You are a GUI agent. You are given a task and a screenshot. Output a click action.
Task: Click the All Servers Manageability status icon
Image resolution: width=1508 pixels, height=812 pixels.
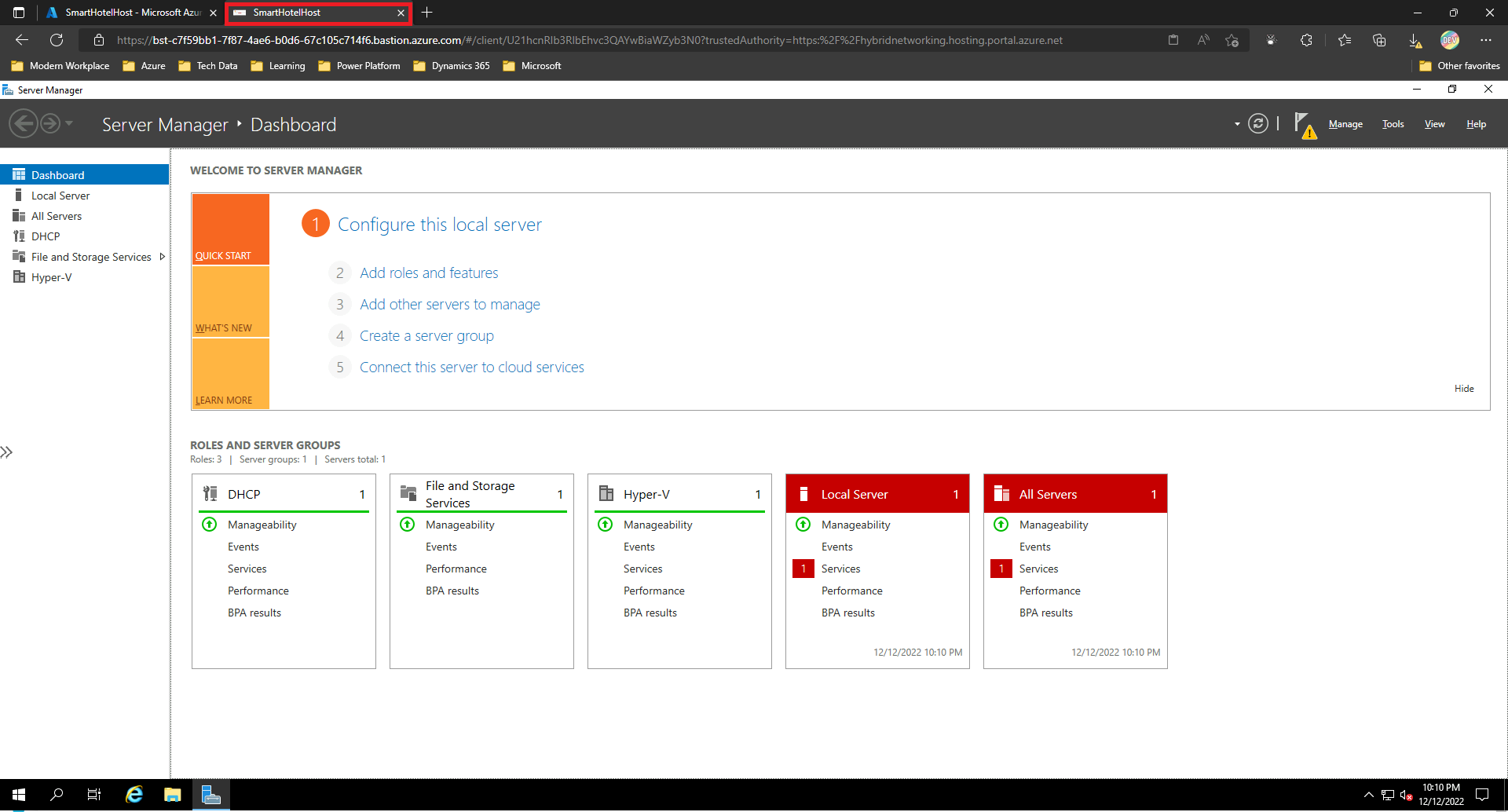1001,525
